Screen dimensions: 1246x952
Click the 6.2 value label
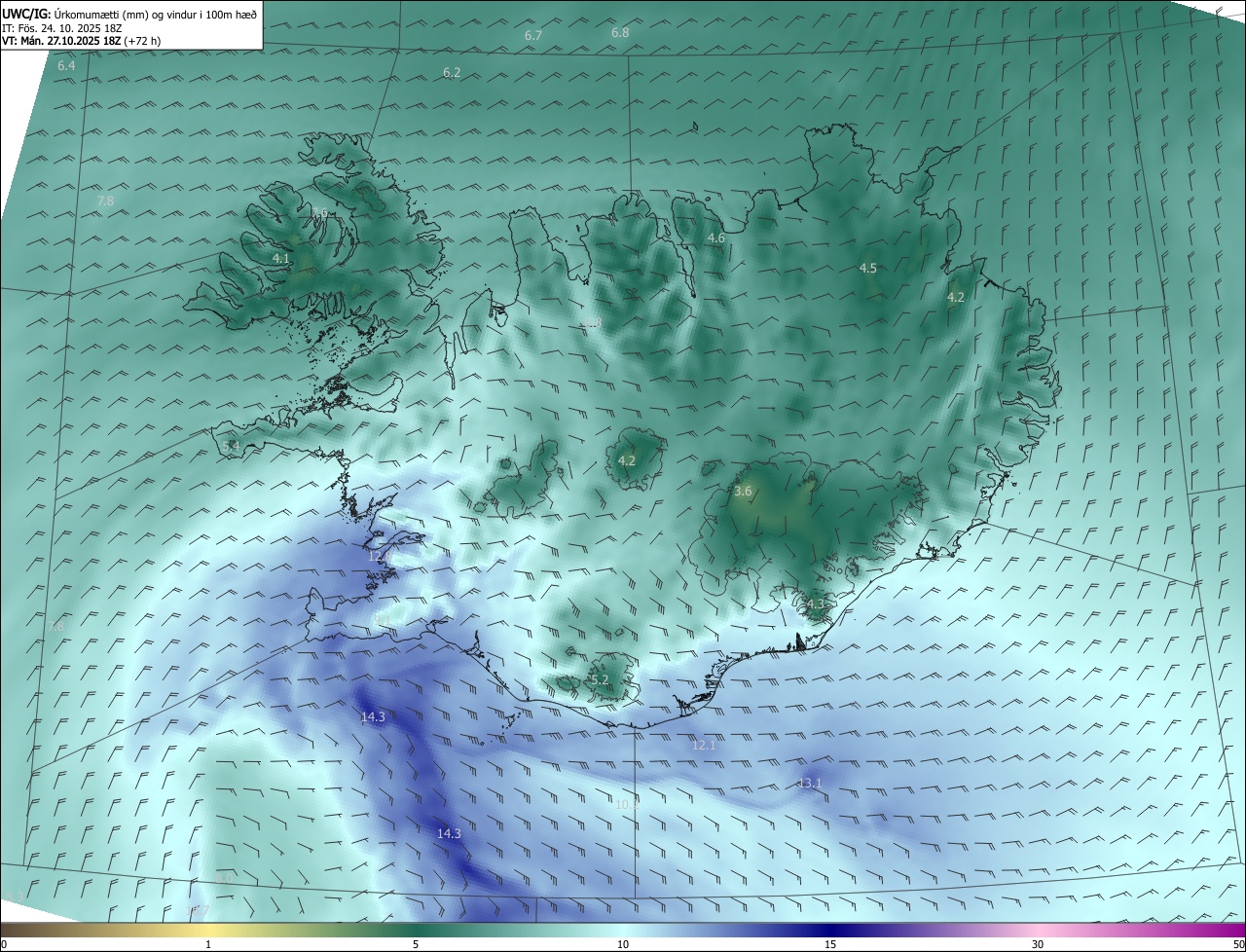pos(452,72)
